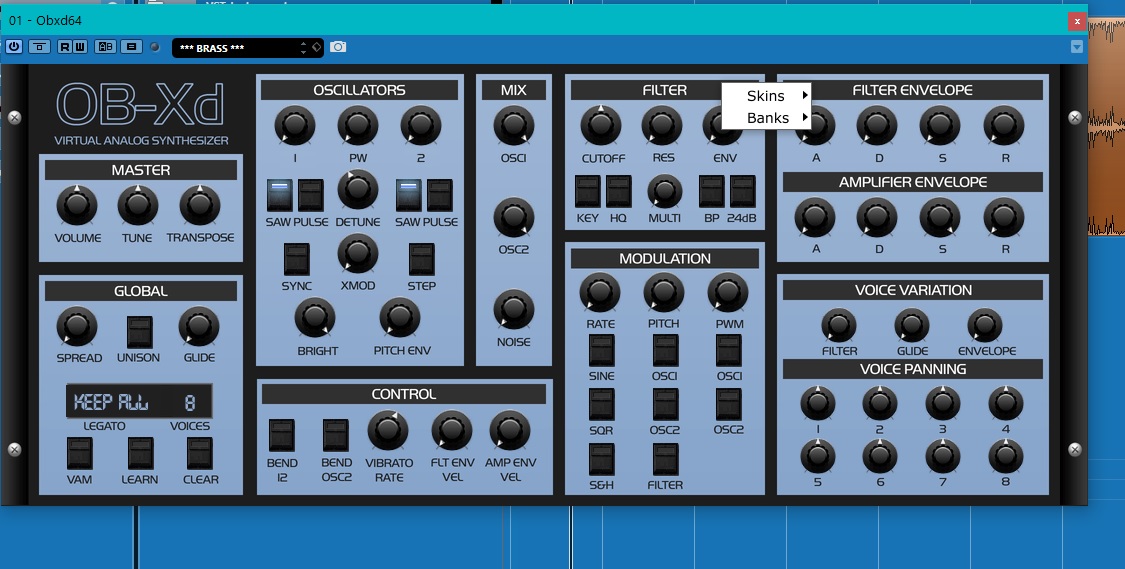Toggle the UNISON switch
The width and height of the screenshot is (1125, 569).
pyautogui.click(x=139, y=331)
